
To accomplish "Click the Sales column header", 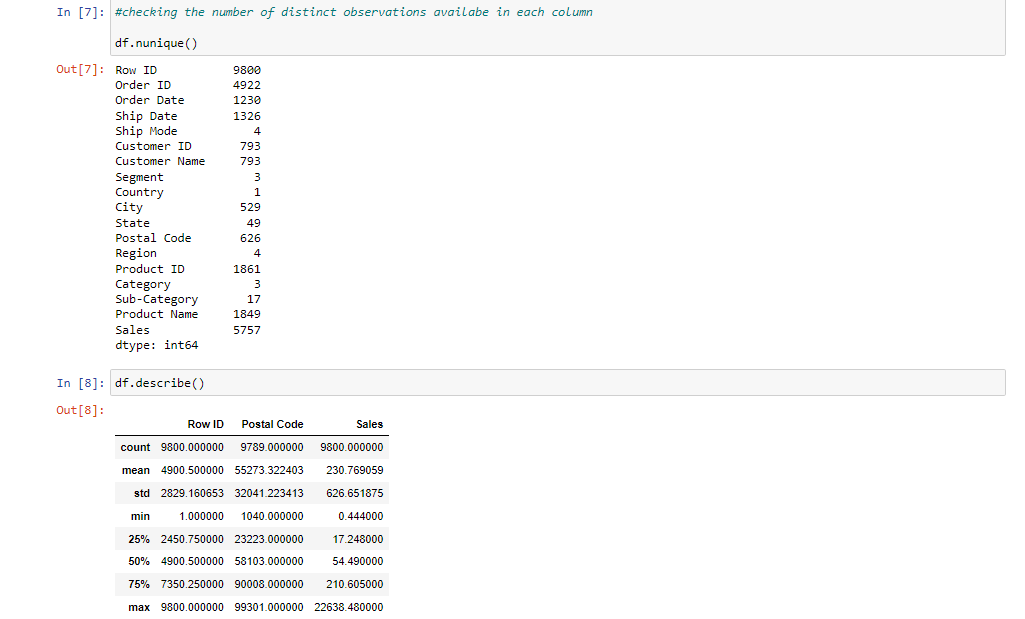I will click(x=369, y=424).
